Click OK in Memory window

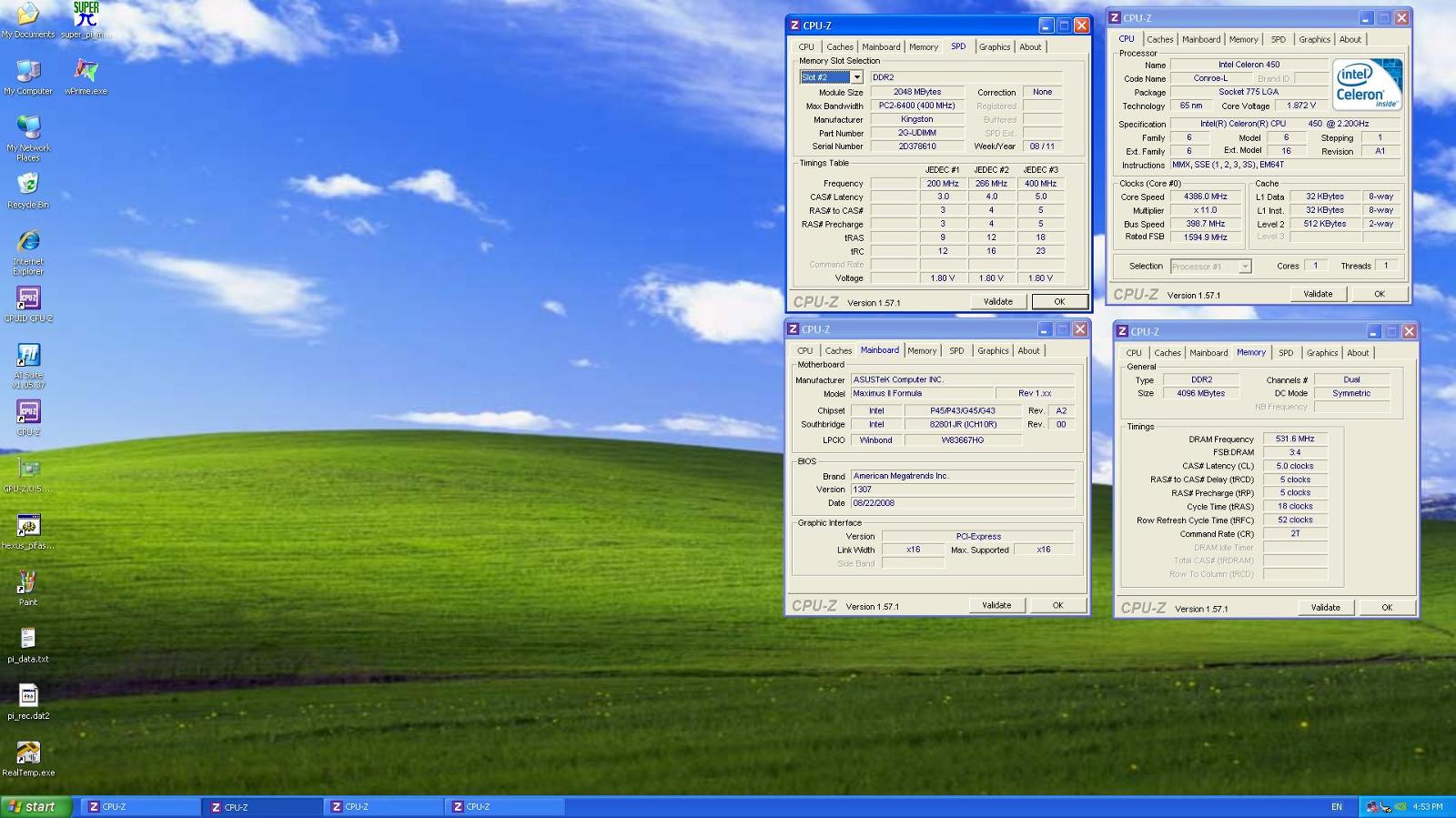pos(1387,608)
